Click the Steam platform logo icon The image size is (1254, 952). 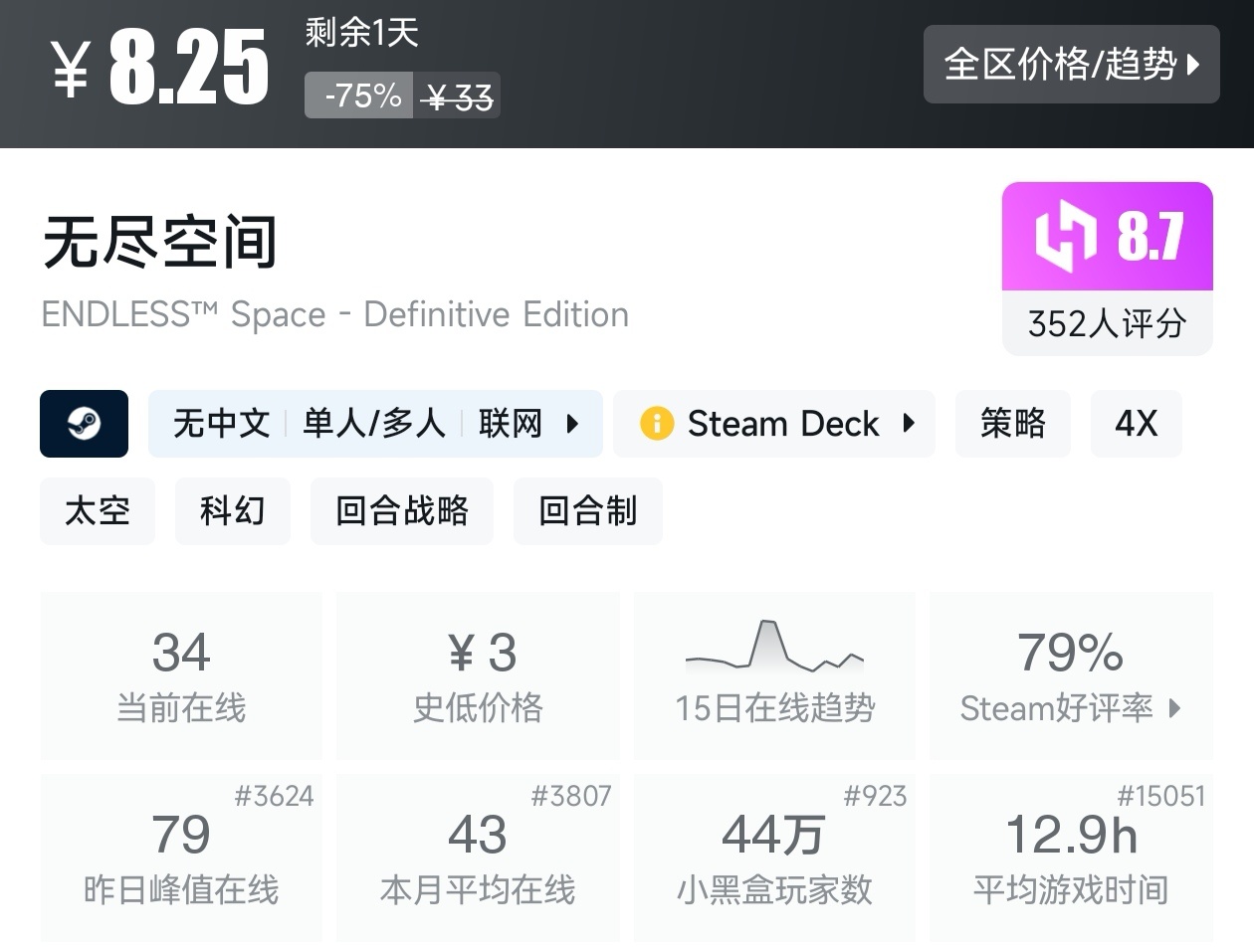pos(84,424)
